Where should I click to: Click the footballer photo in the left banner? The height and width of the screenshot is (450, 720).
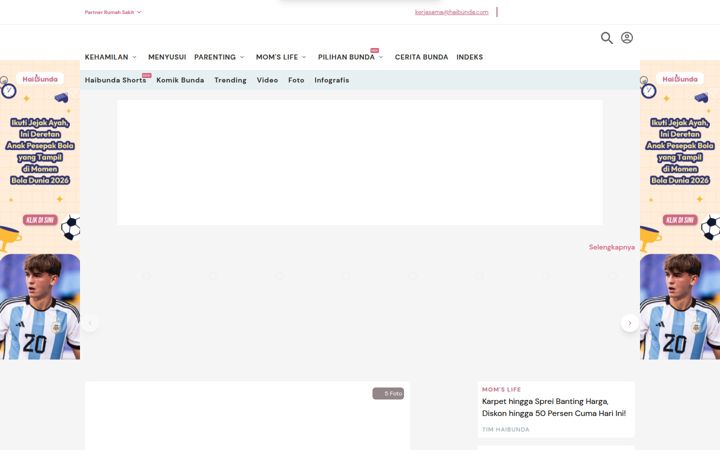(40, 307)
